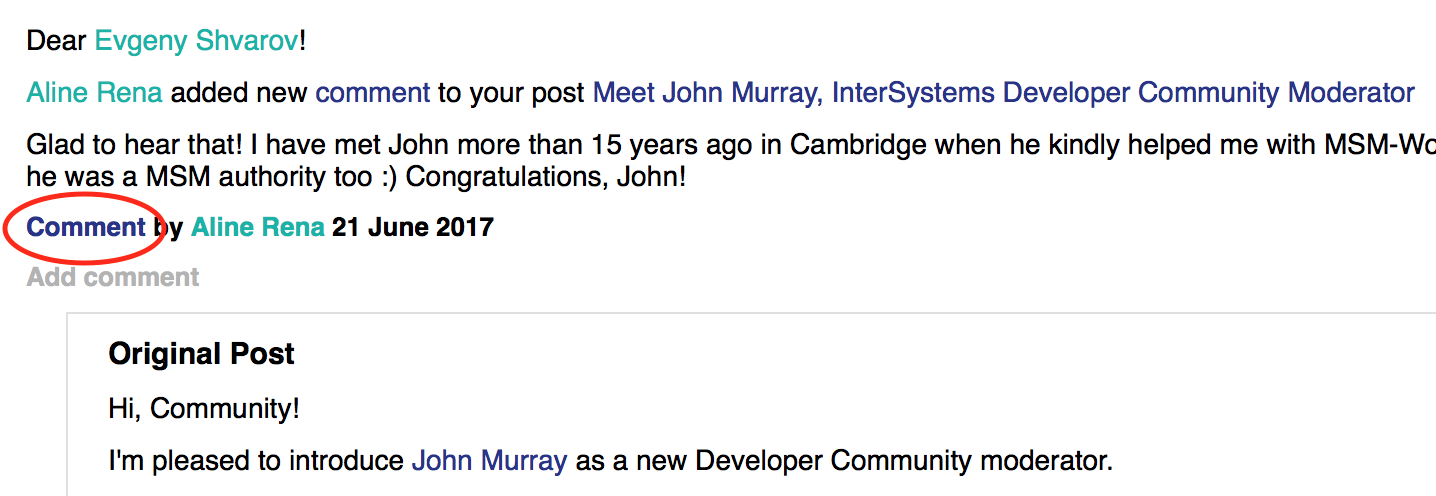This screenshot has width=1436, height=496.
Task: Open Aline Rena's profile in the notification line
Action: click(x=94, y=93)
